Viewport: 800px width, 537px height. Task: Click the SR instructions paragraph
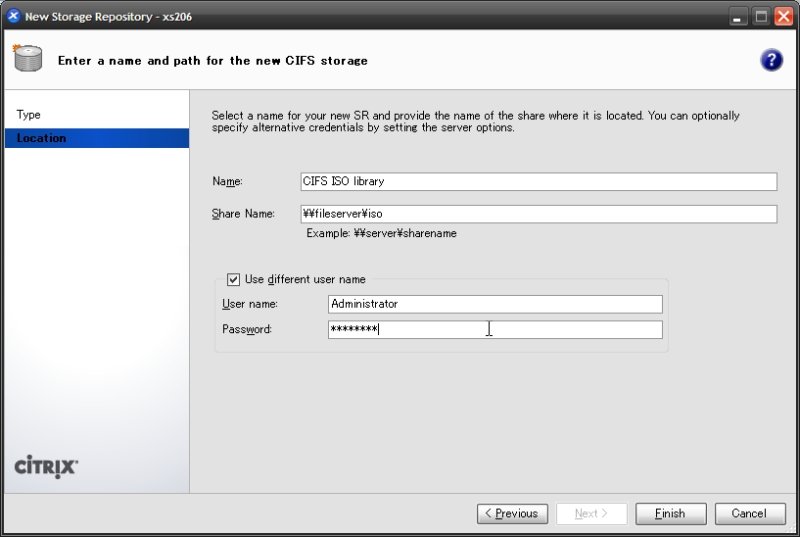476,121
